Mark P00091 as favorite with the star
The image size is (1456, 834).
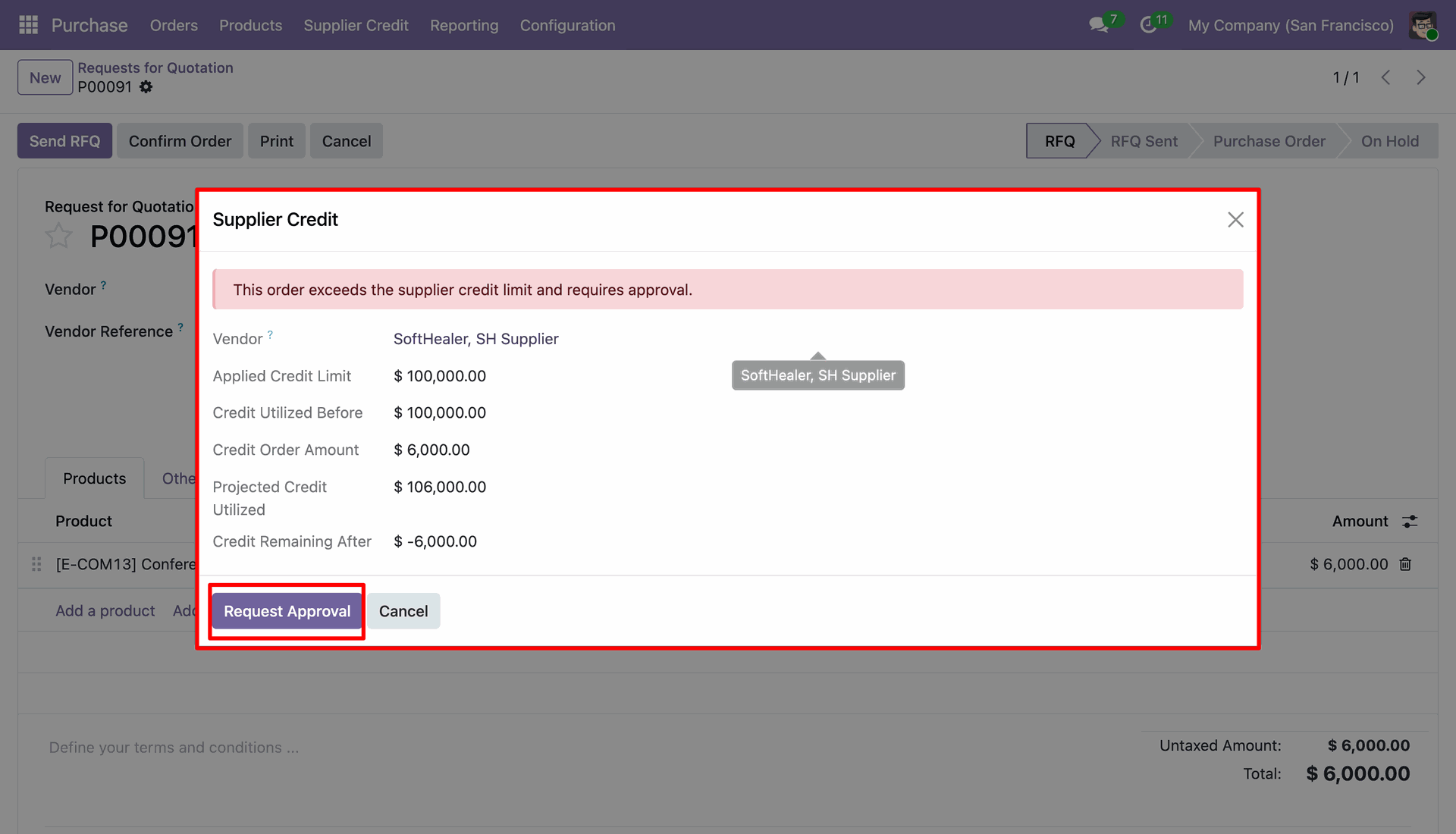click(58, 237)
